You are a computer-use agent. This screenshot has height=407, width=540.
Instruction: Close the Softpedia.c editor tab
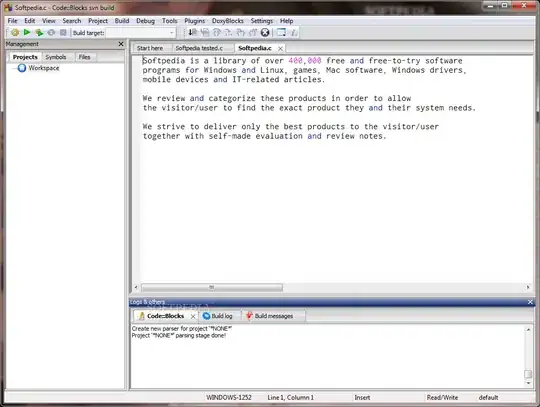[280, 49]
